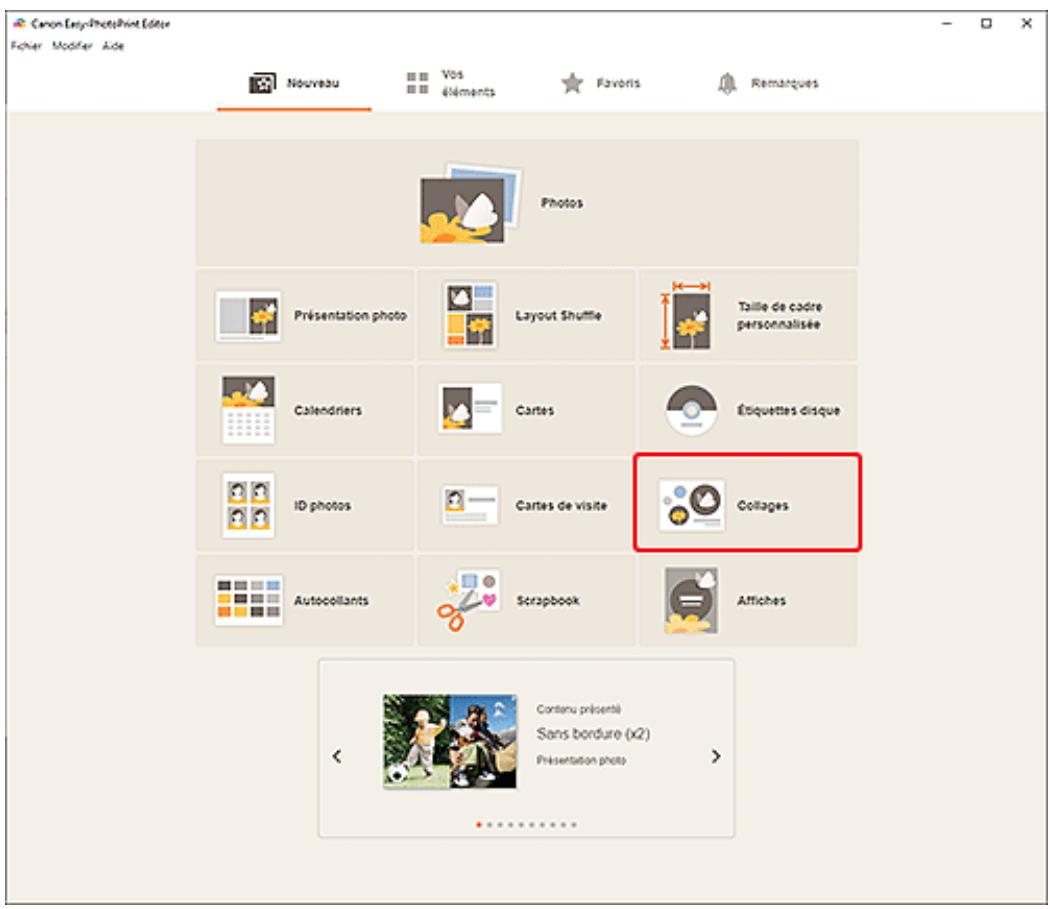Select the Calendriers label

tap(327, 410)
